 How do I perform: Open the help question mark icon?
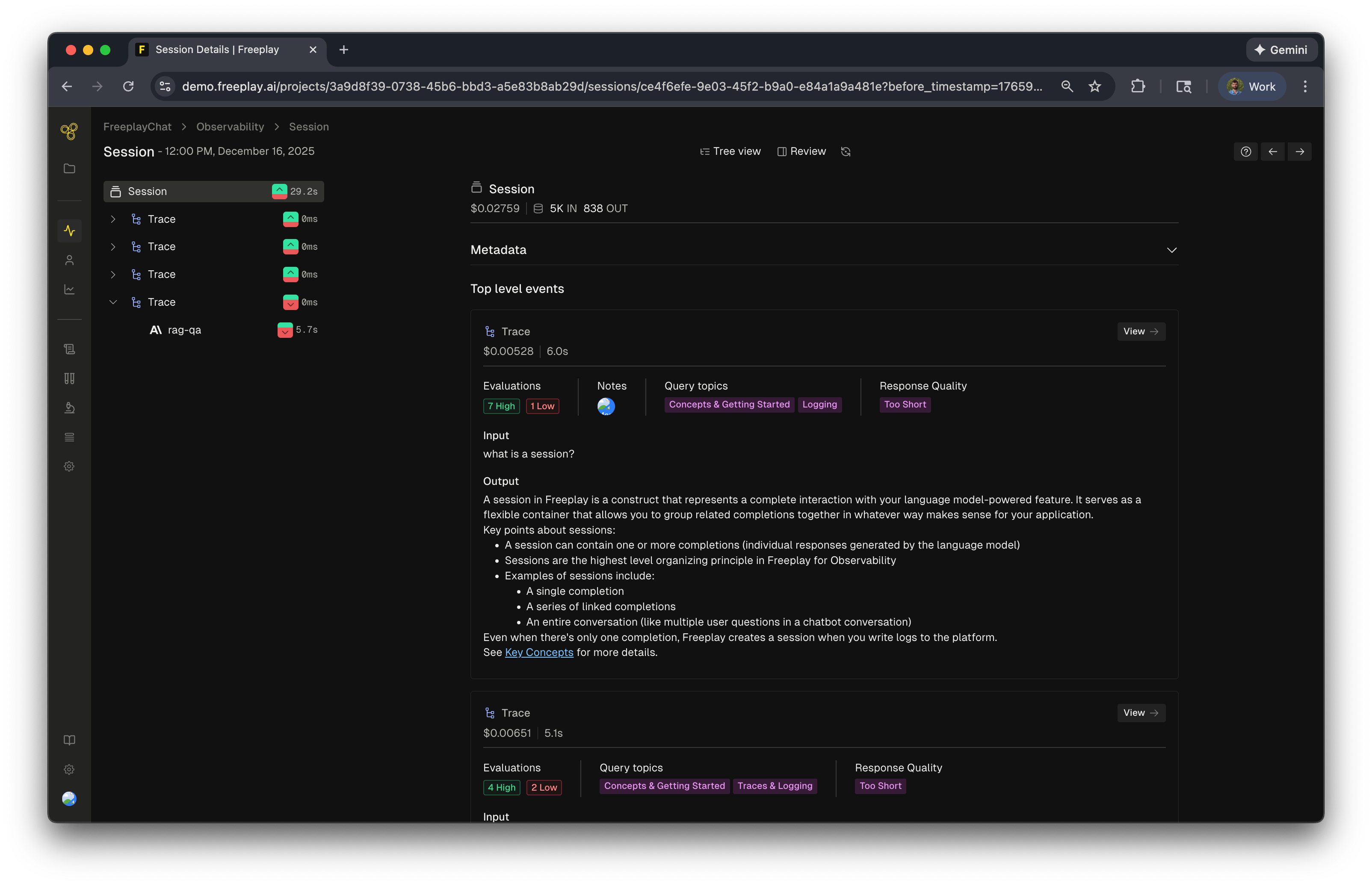(1245, 151)
